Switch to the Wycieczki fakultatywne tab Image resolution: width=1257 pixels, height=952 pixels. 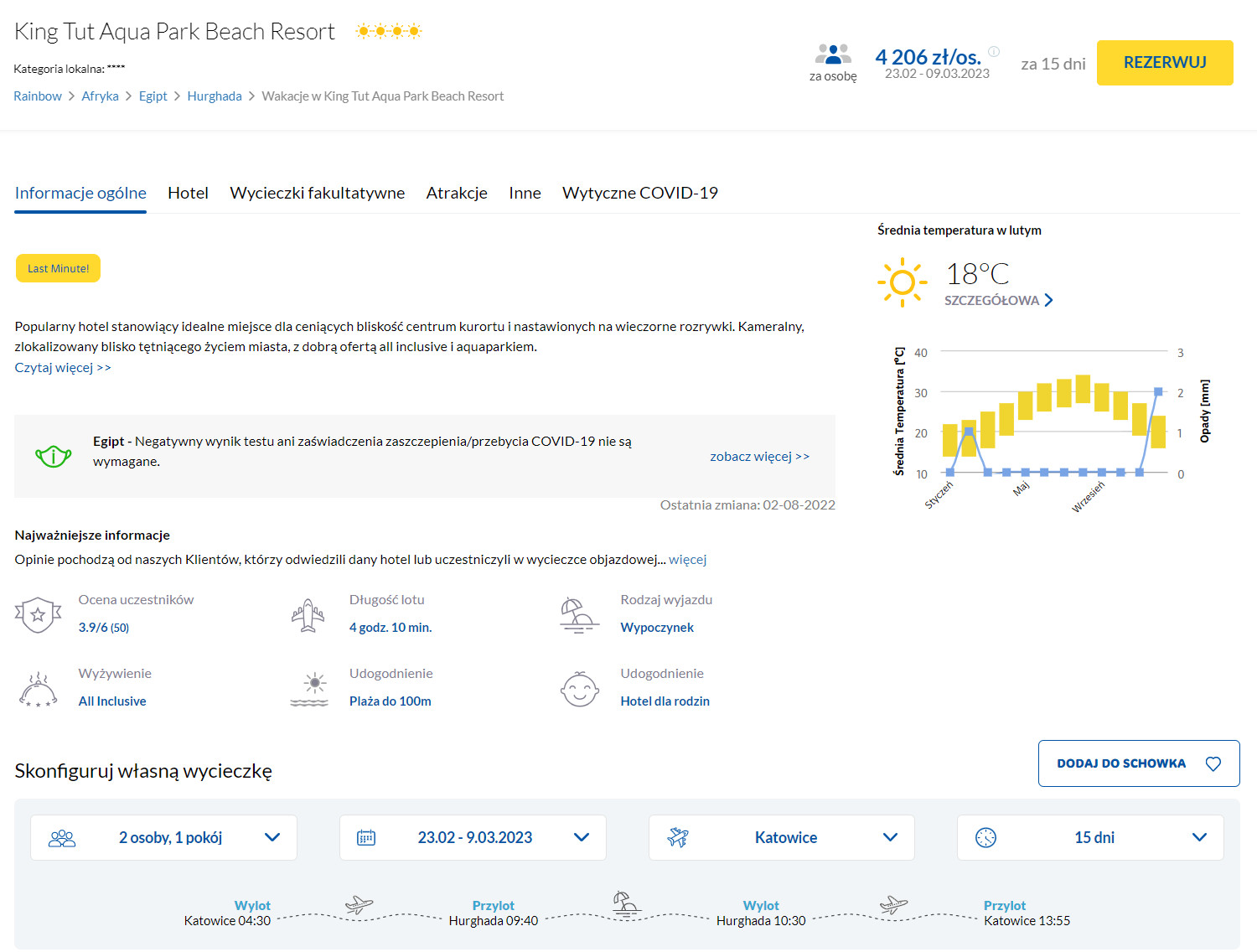point(317,193)
